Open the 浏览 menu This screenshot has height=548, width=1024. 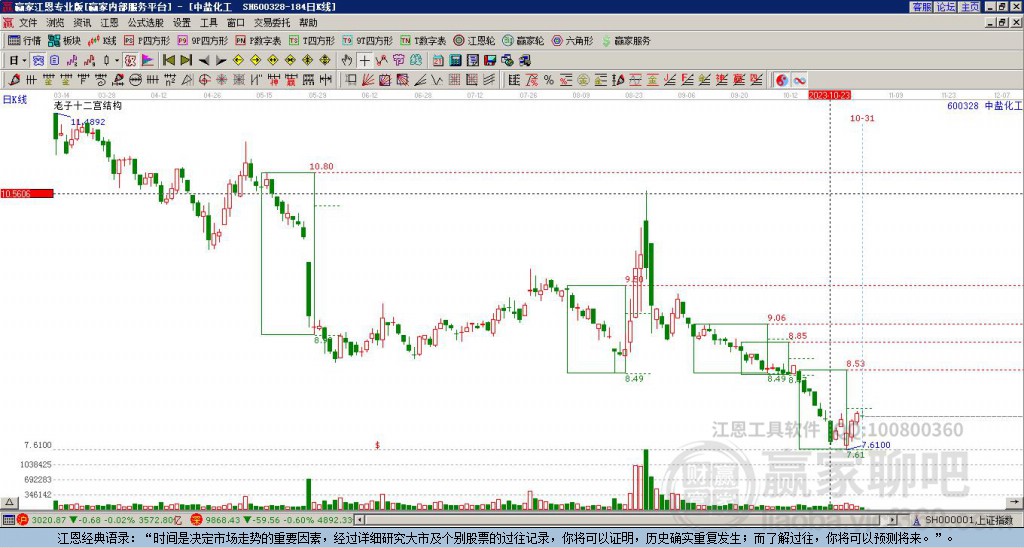(x=56, y=23)
